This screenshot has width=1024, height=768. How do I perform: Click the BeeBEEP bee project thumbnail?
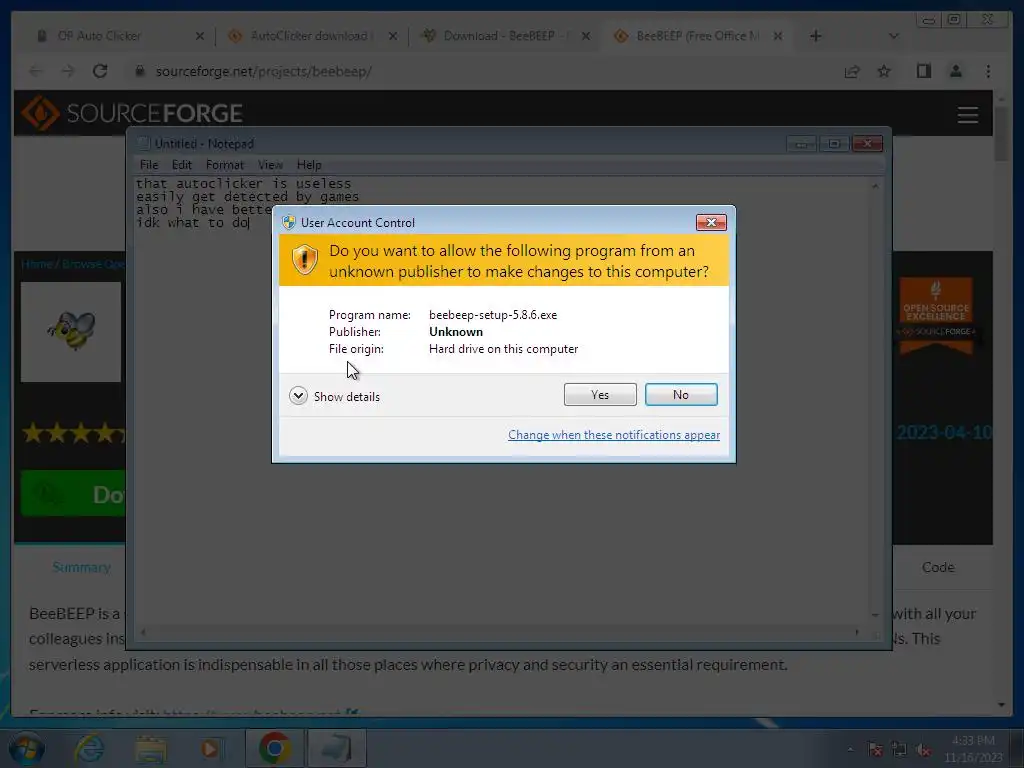click(x=71, y=332)
